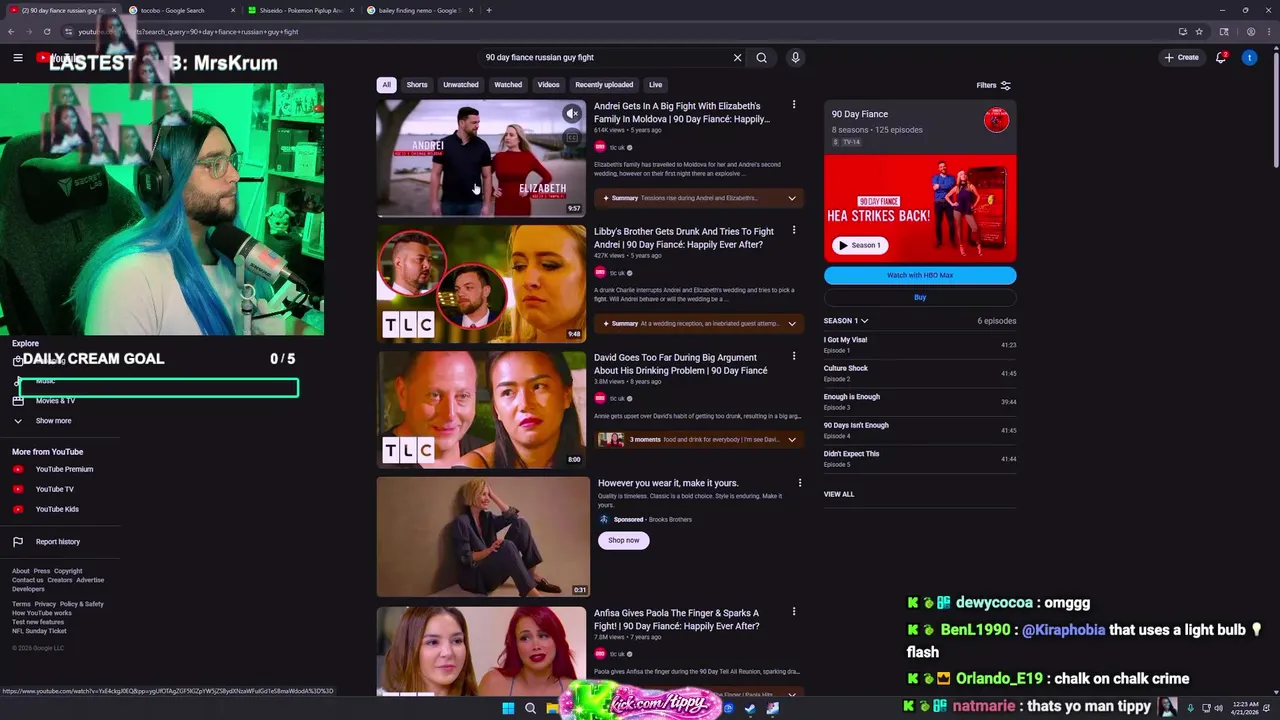1280x720 pixels.
Task: Click the YouTube Kids sidebar icon
Action: click(18, 509)
